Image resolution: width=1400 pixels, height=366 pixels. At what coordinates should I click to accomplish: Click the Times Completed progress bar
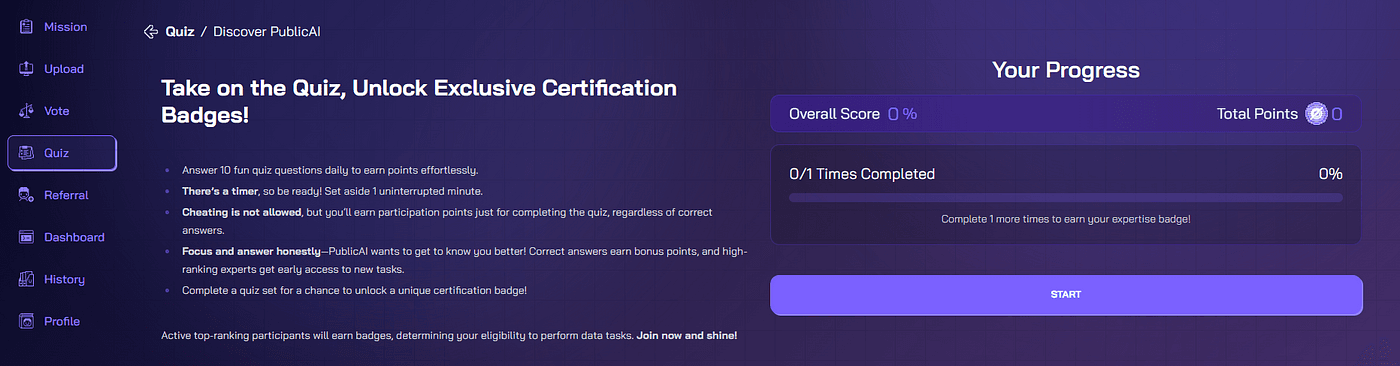tap(1066, 198)
